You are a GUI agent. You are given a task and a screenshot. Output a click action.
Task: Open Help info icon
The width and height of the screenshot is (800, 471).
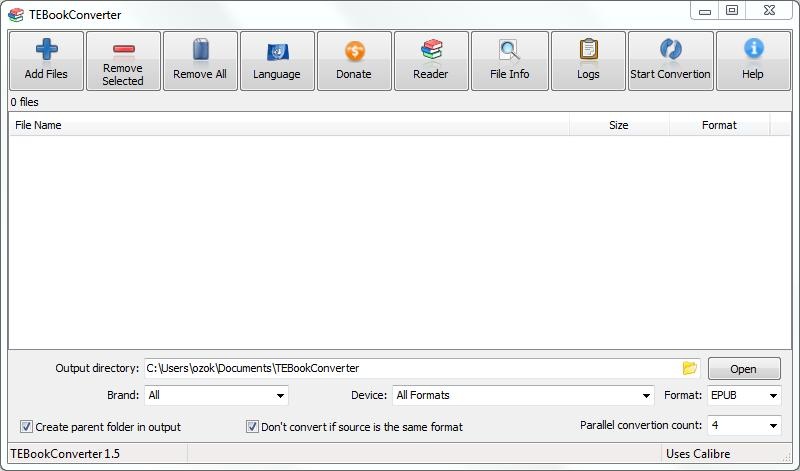tap(753, 48)
